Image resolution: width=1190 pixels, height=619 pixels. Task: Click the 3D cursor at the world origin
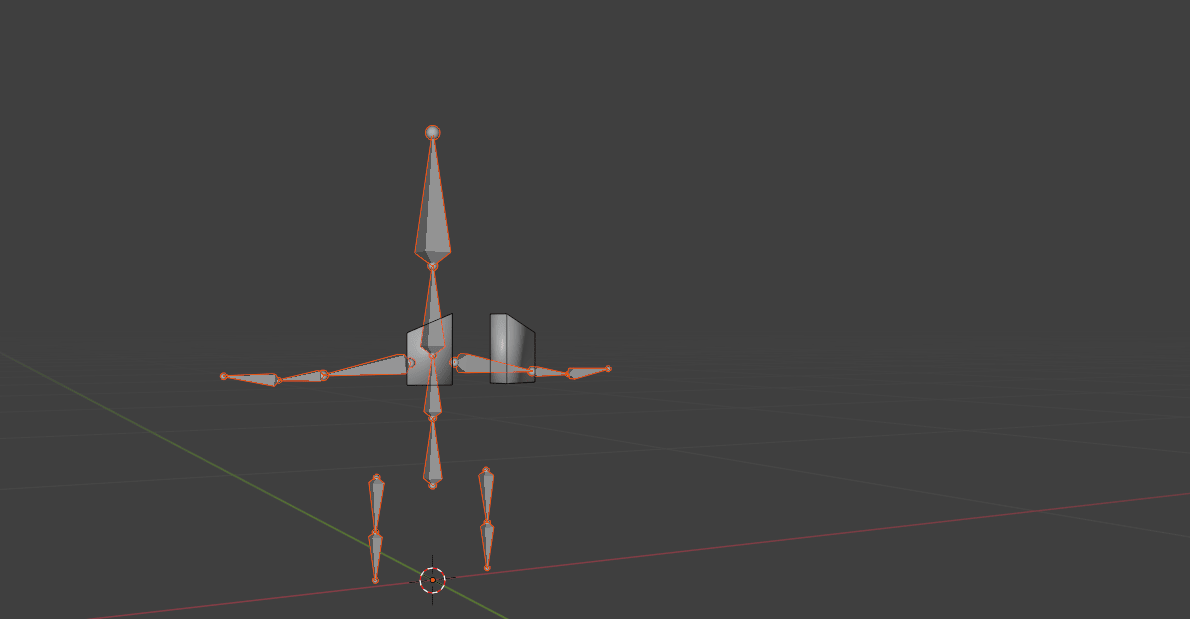point(432,579)
